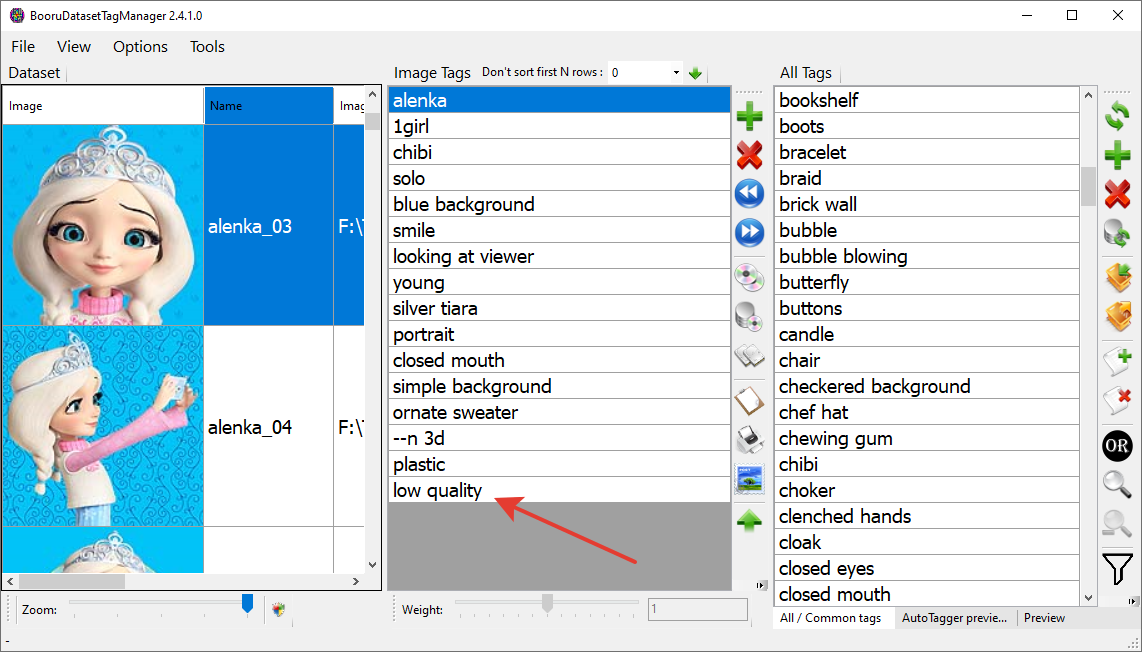Viewport: 1142px width, 652px height.
Task: Click the green plus beside the All Tags list
Action: pos(1117,155)
